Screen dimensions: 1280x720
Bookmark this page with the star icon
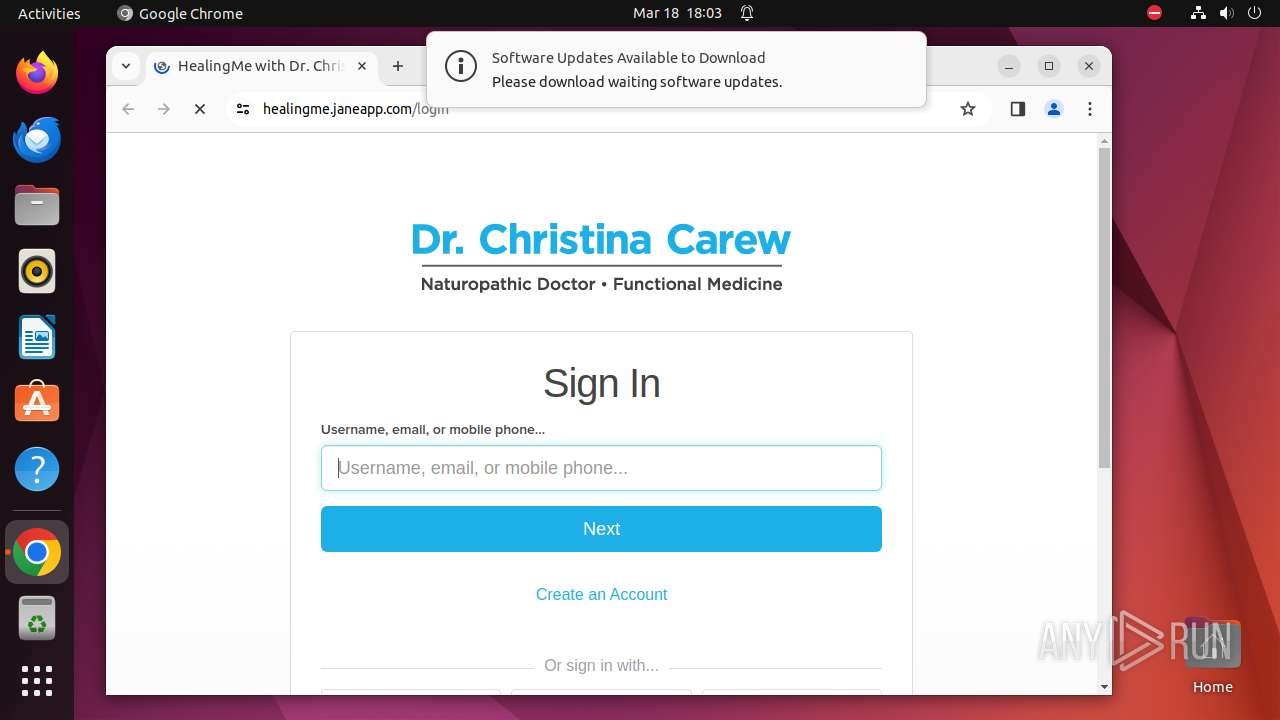coord(967,109)
